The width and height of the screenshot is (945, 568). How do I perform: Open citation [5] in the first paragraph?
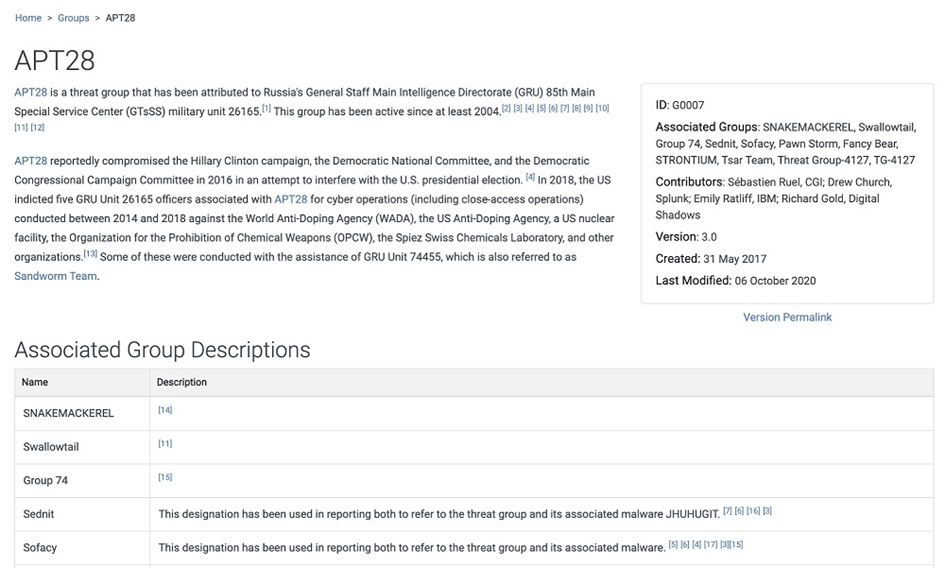(x=541, y=108)
